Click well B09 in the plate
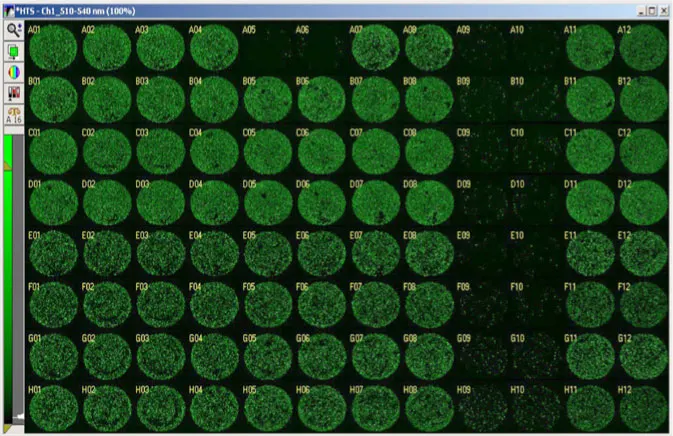Screen dimensions: 673x436 [x=480, y=100]
